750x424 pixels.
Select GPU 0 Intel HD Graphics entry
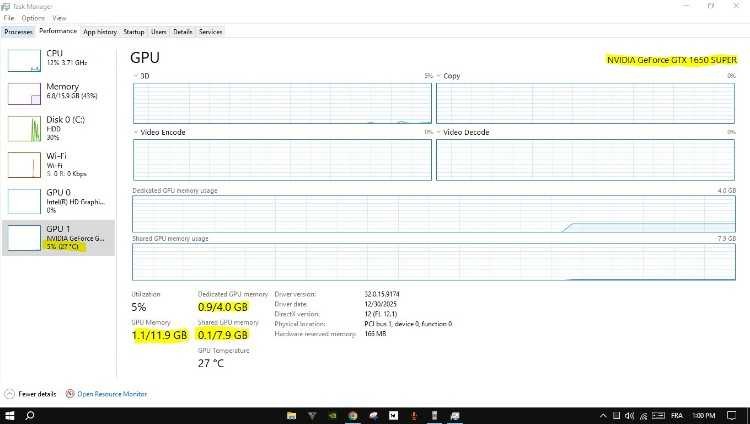coord(58,201)
